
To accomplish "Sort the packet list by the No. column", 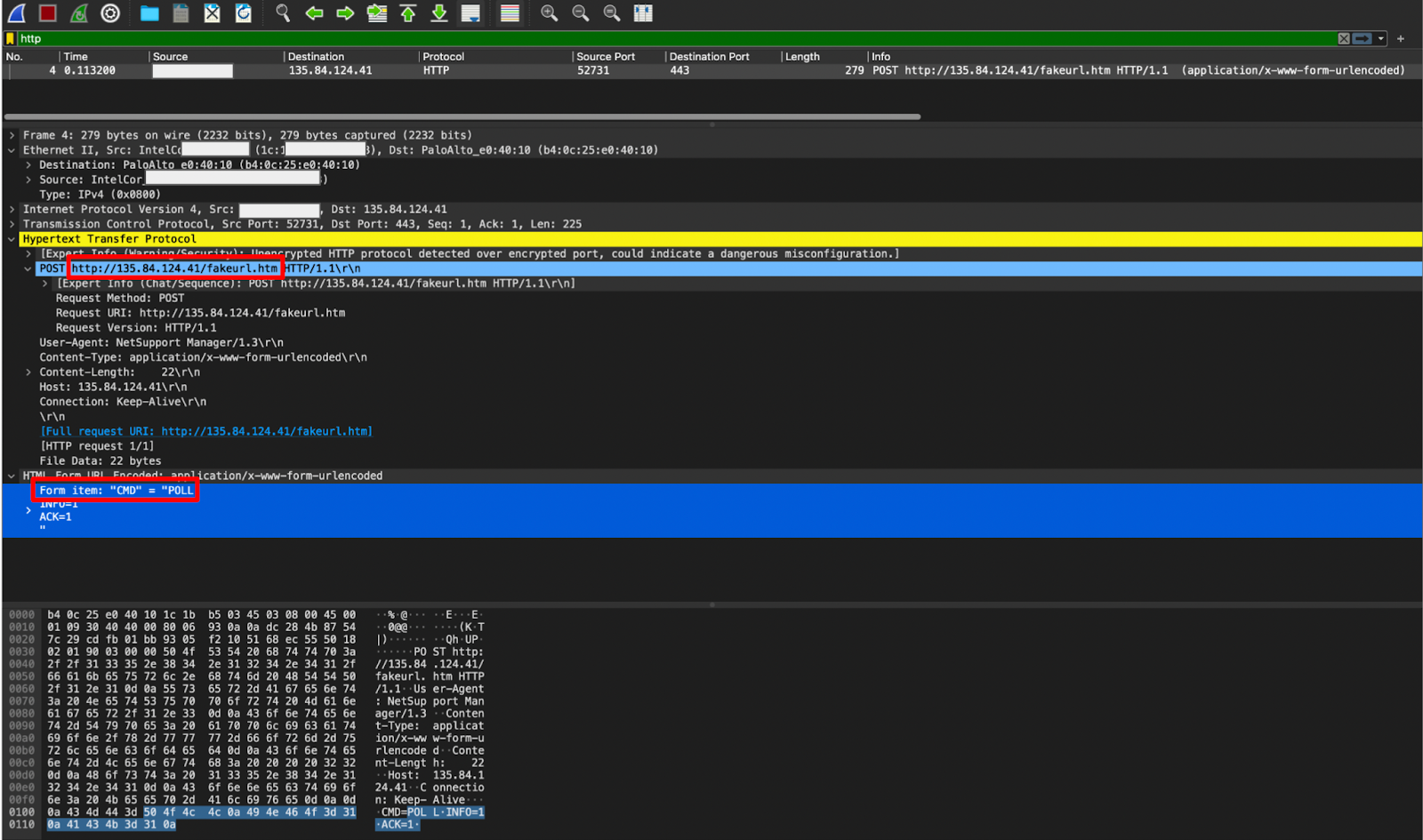I will [x=14, y=56].
